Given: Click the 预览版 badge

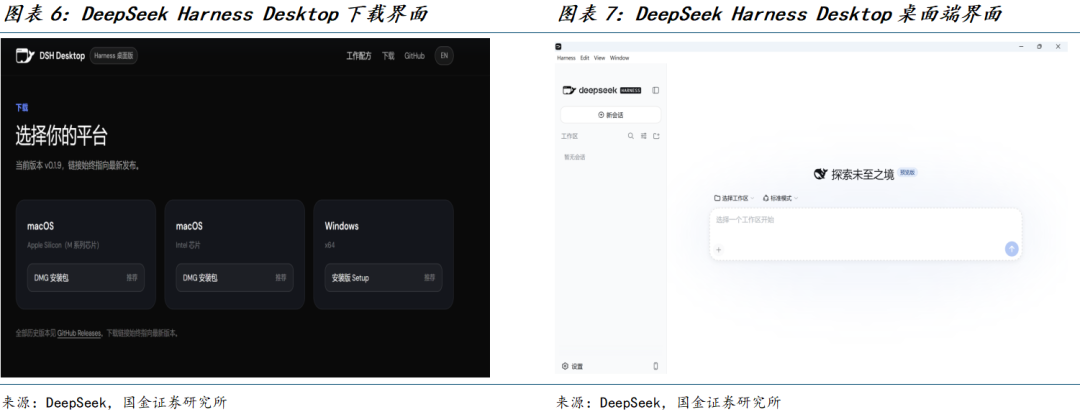Looking at the screenshot, I should [907, 173].
